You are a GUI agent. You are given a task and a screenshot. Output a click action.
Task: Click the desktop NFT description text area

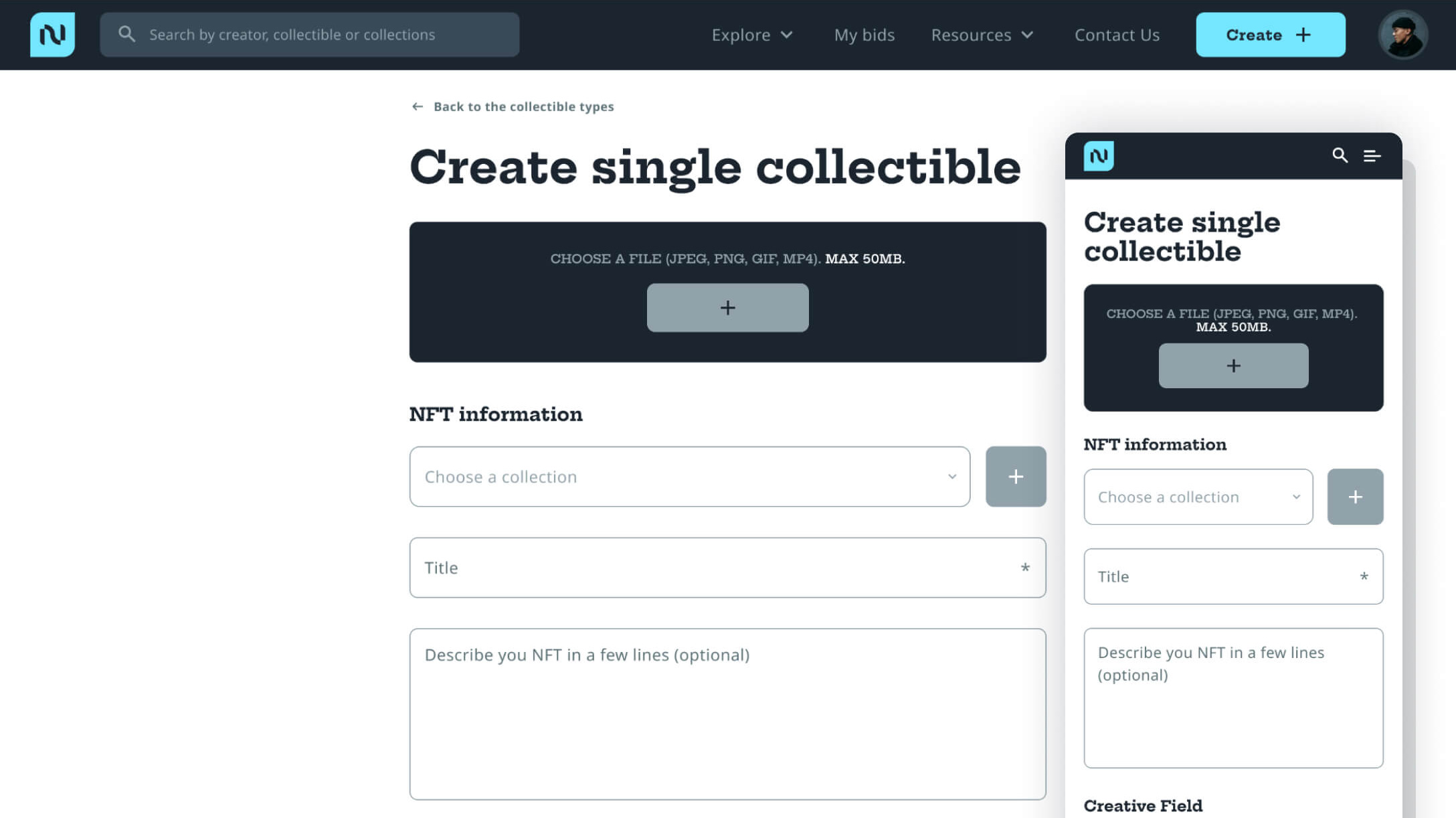point(727,714)
